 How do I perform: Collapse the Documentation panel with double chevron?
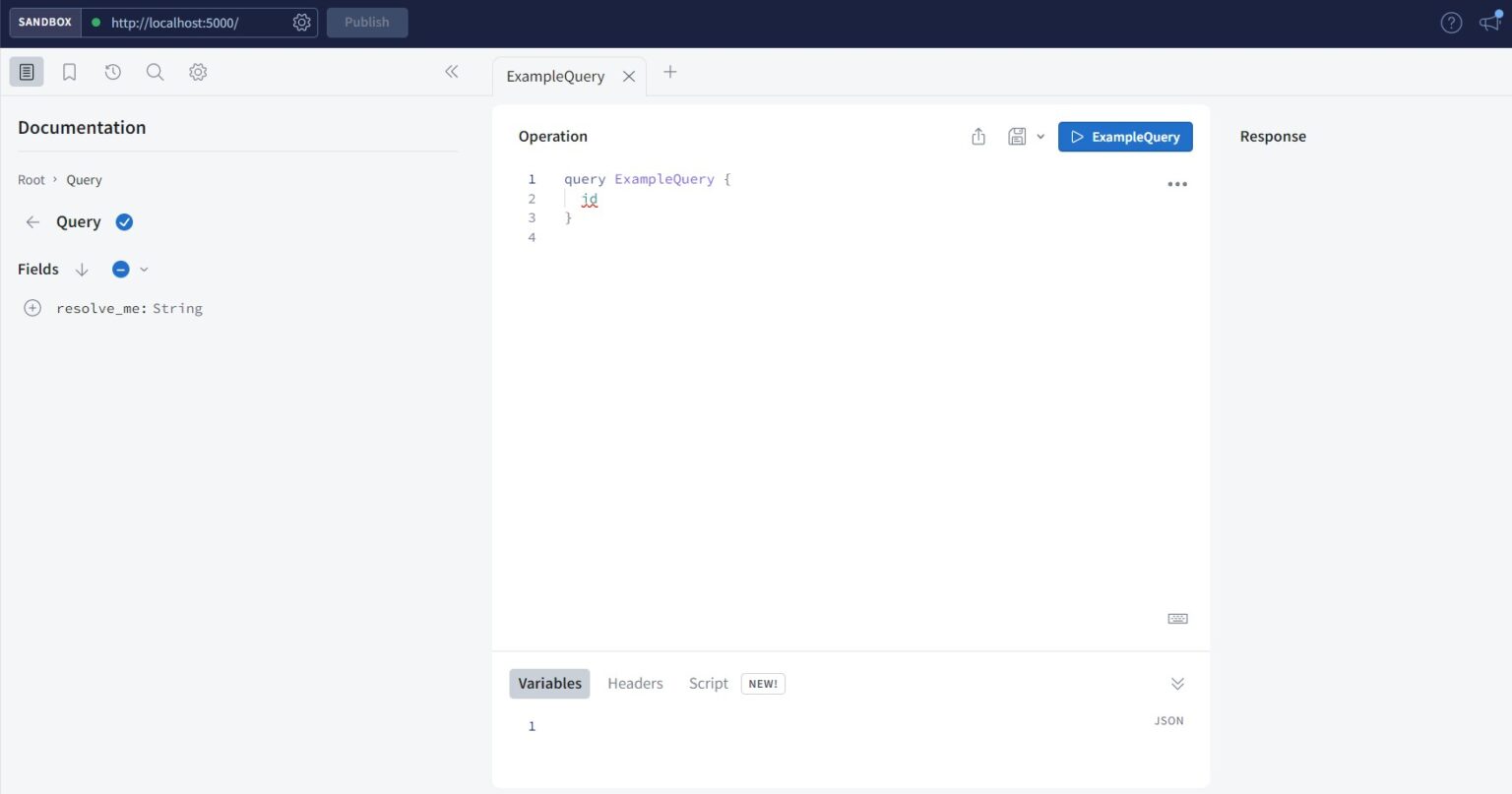coord(452,71)
